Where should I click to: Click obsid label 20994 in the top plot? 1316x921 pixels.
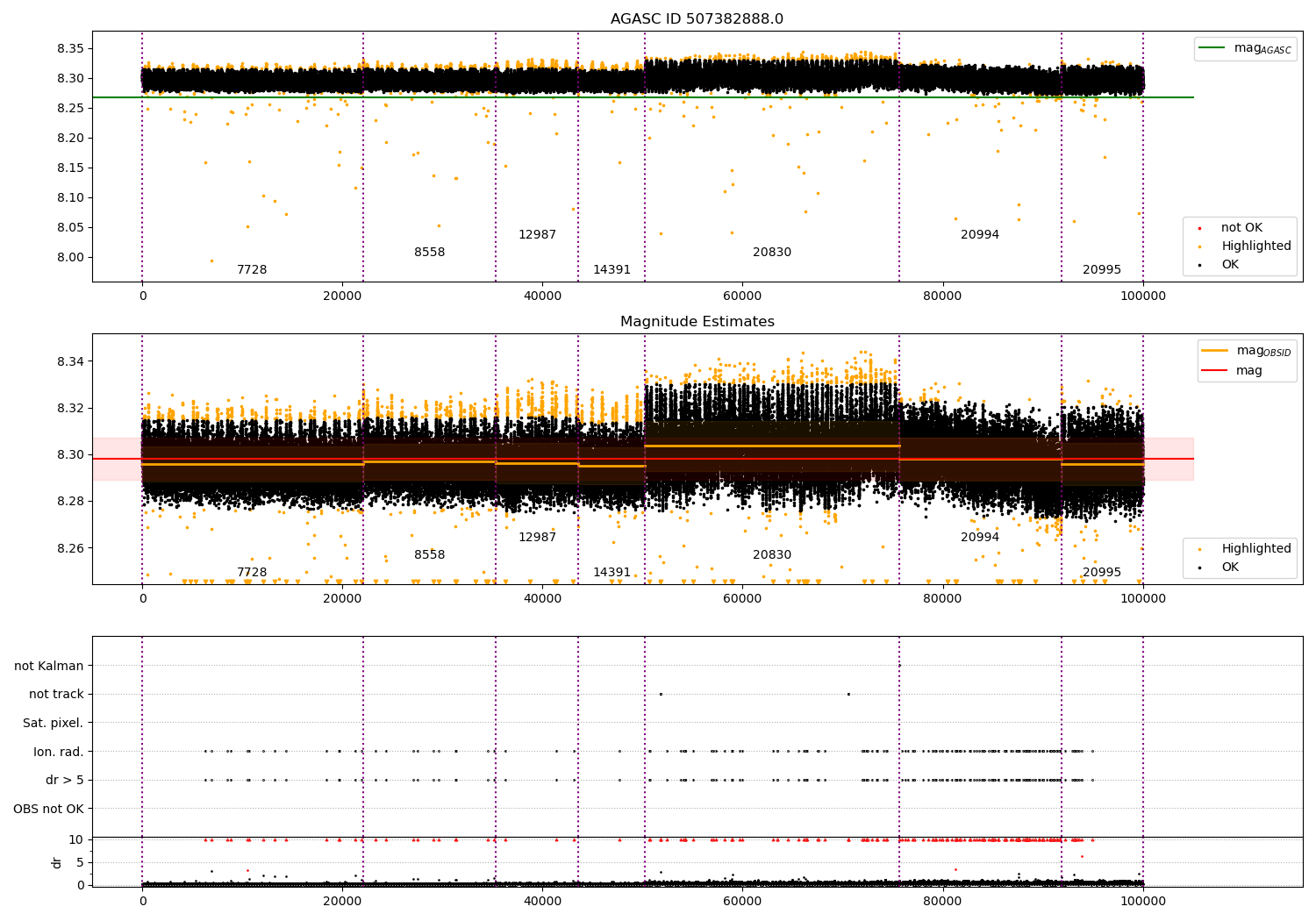980,235
